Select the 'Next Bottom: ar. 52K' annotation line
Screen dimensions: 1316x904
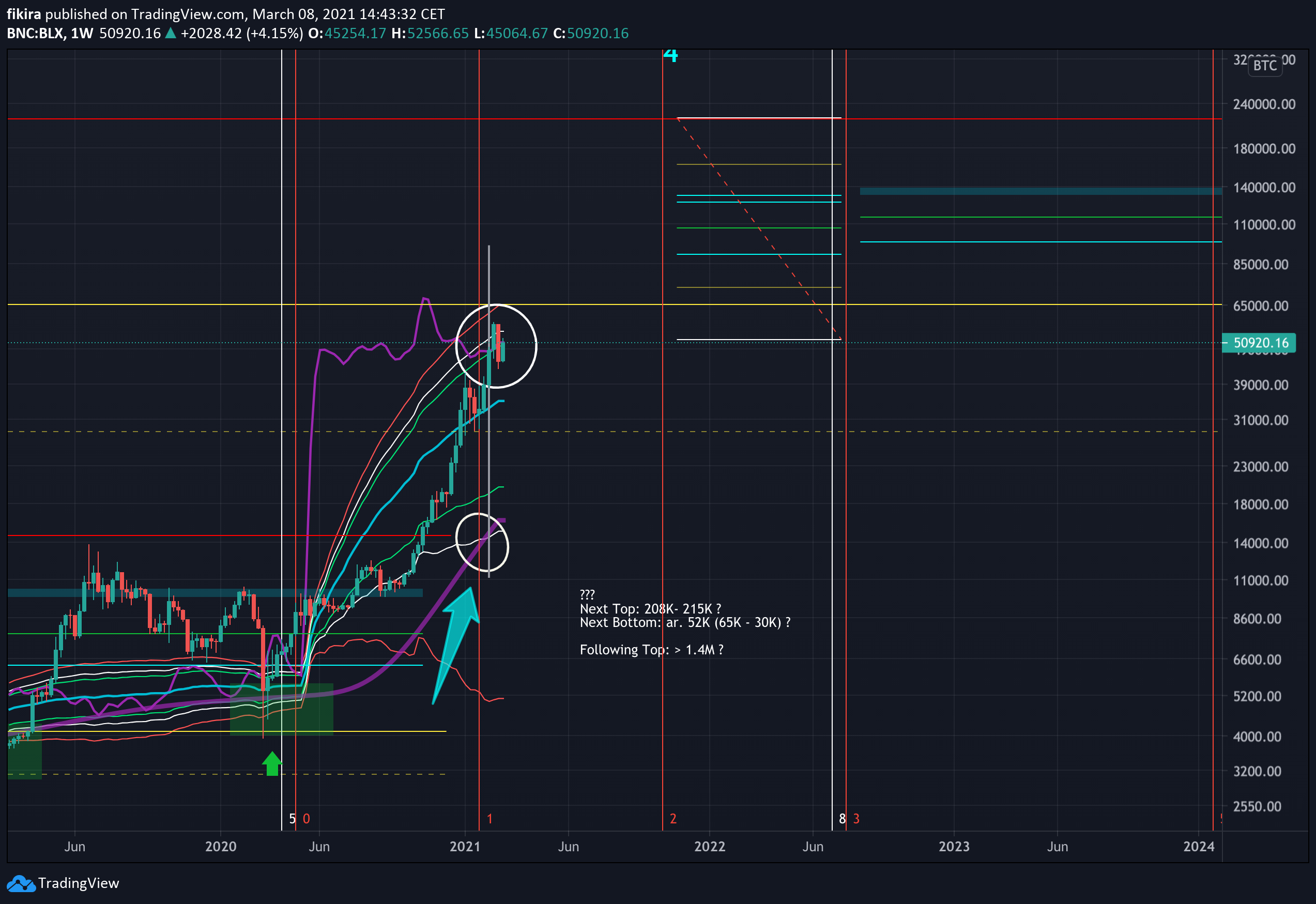685,622
